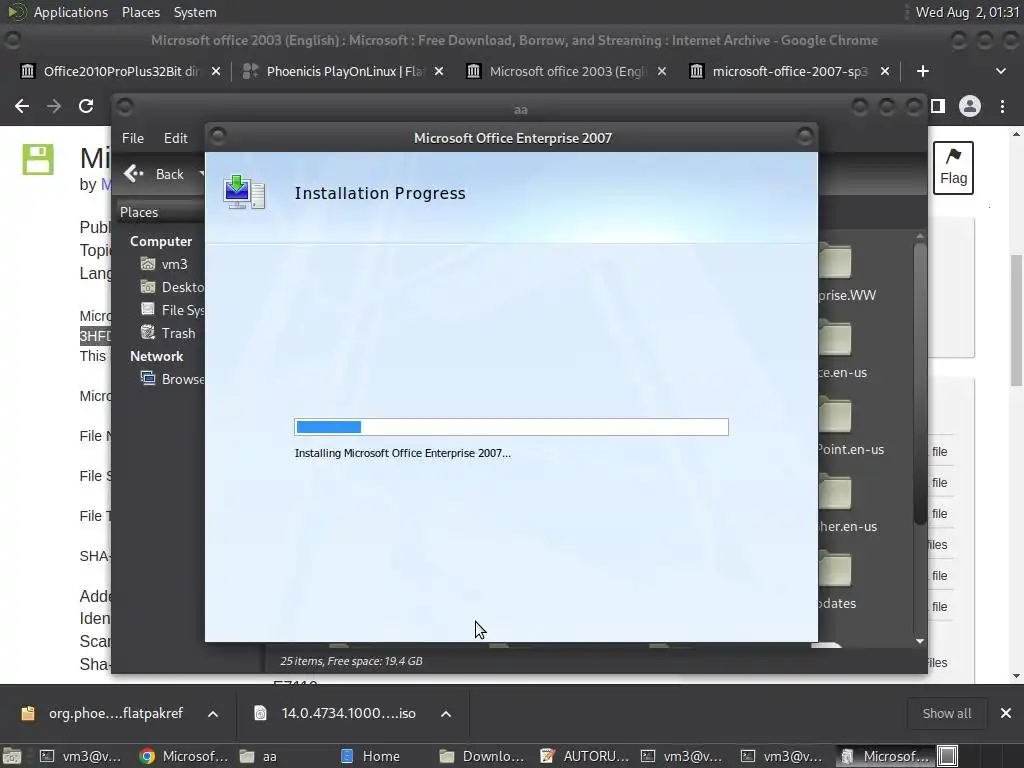Switch to AUTORUN editor in taskbar
The width and height of the screenshot is (1024, 768).
pos(586,756)
